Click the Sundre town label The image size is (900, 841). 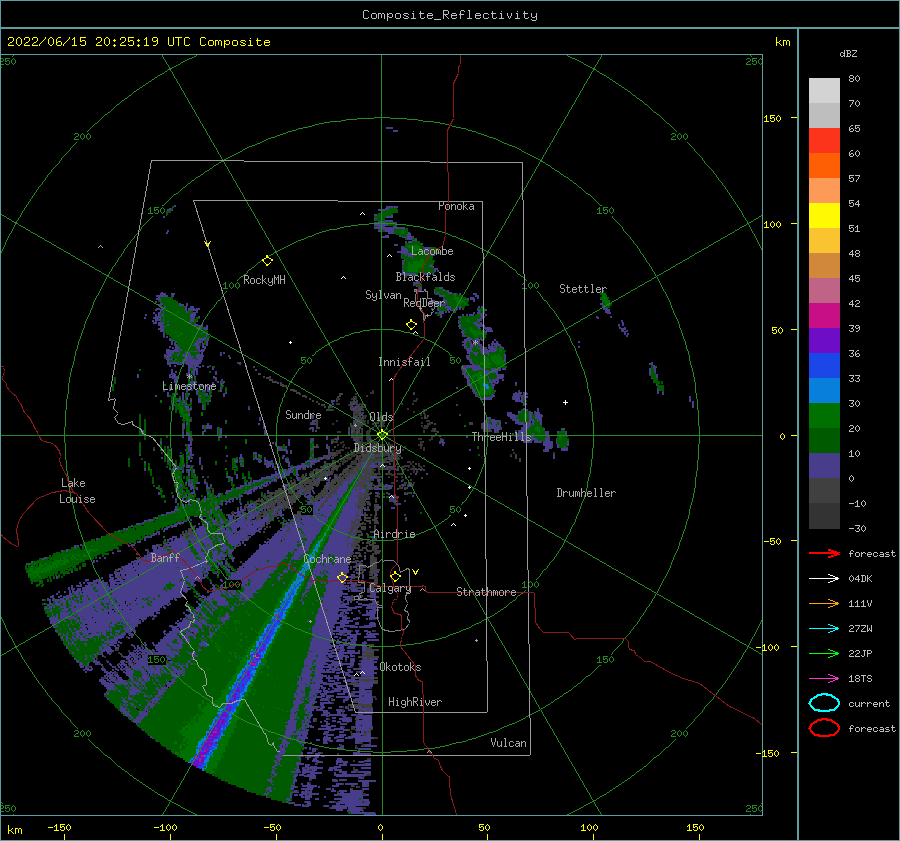click(303, 414)
